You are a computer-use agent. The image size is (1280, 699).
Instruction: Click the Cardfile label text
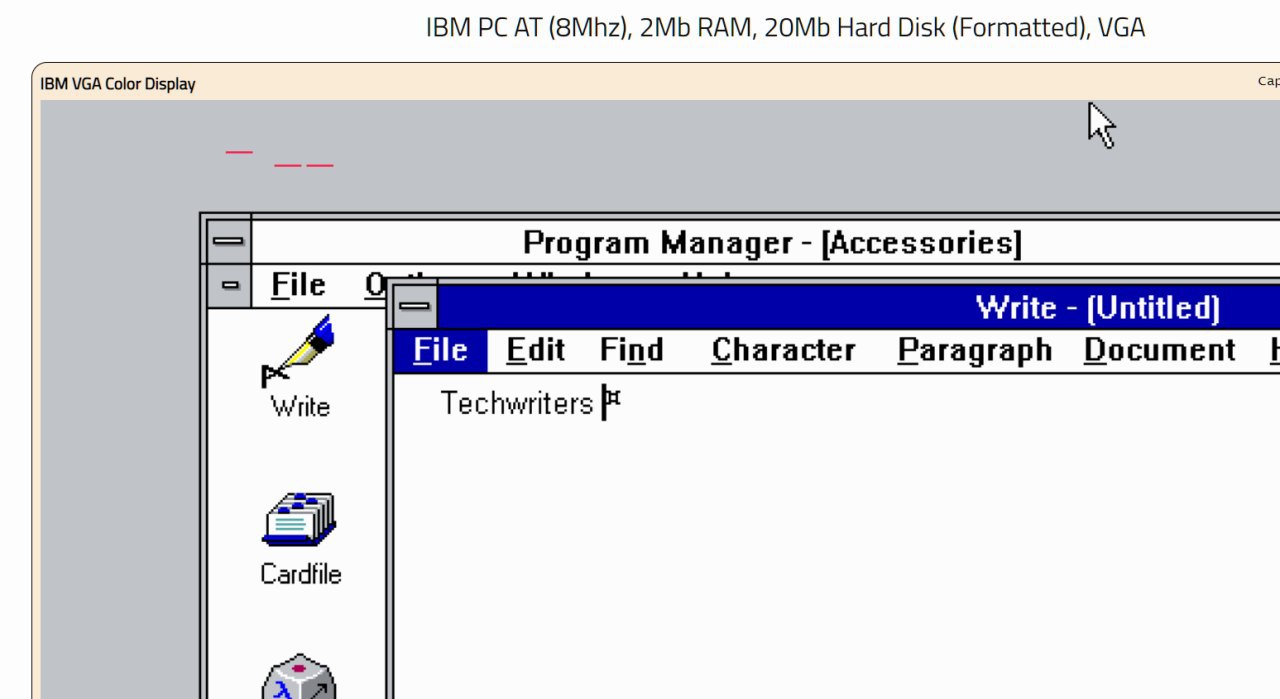[300, 574]
